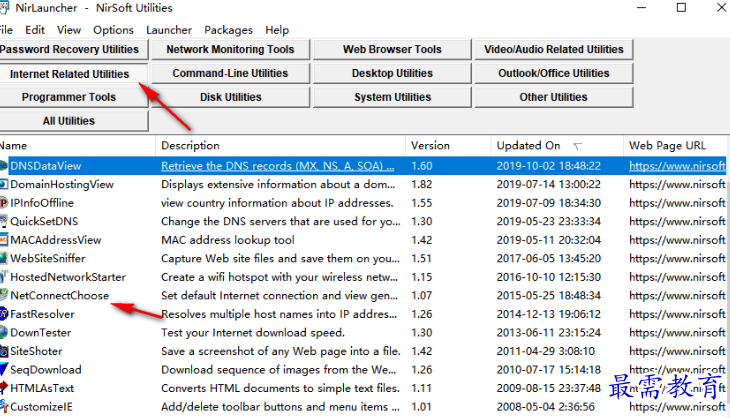Click the HostedNetworkStarter icon
The image size is (730, 418).
(4, 277)
